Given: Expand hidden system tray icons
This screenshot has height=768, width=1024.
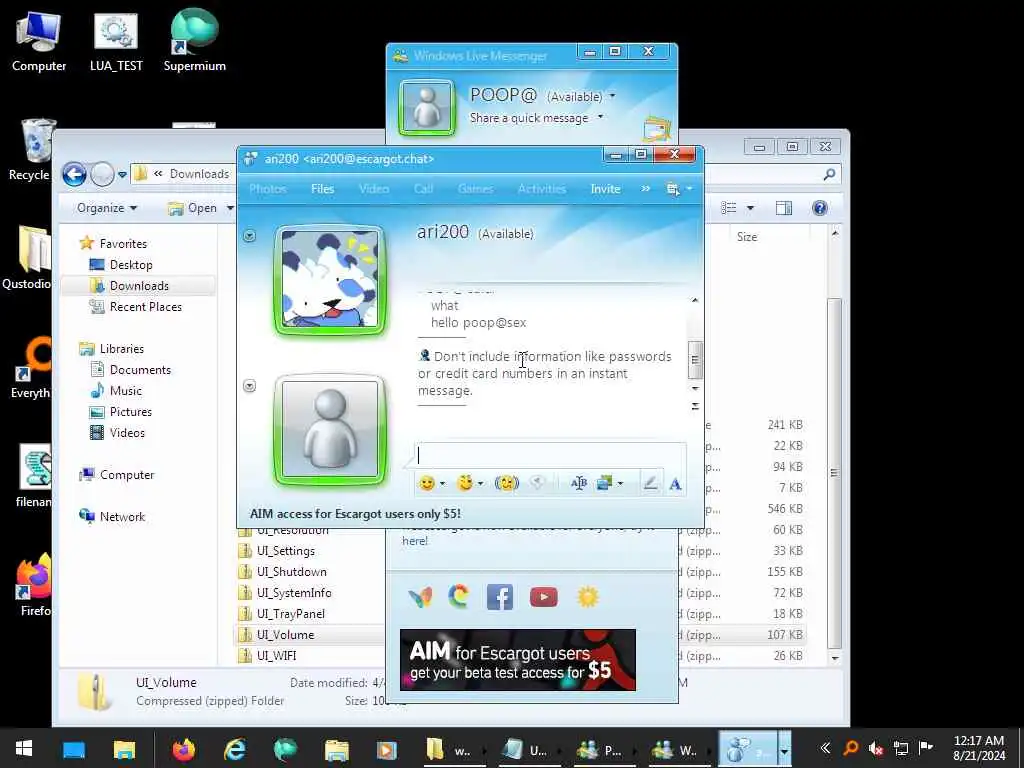Looking at the screenshot, I should [x=825, y=748].
